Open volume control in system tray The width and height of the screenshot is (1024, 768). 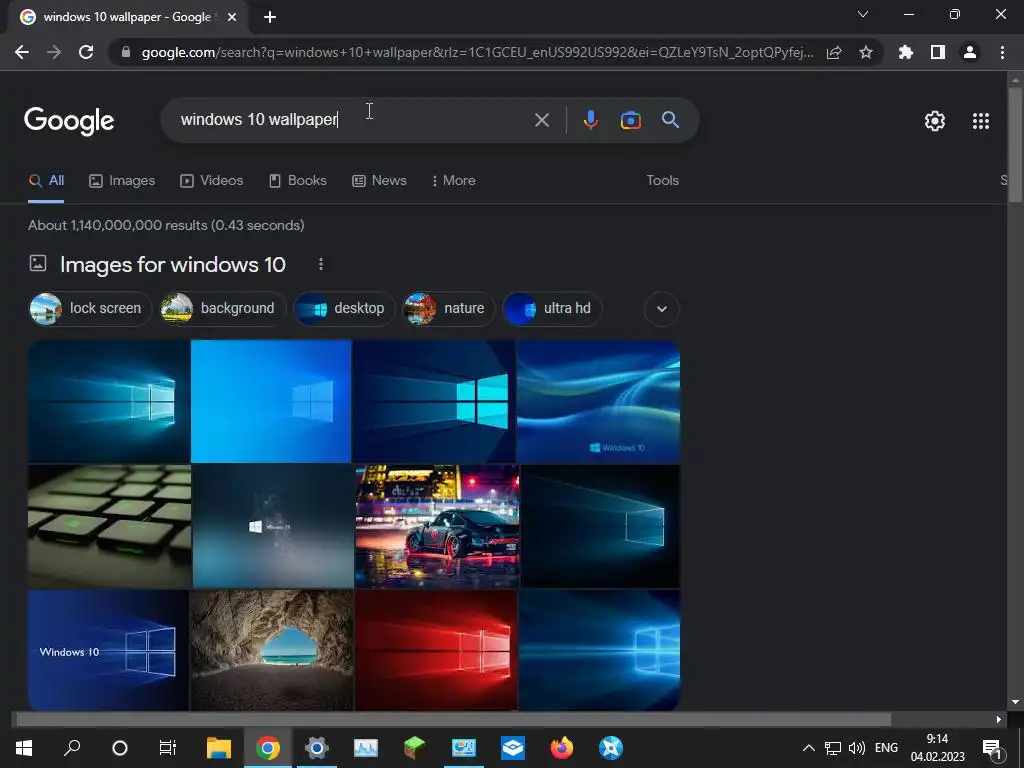pos(856,748)
